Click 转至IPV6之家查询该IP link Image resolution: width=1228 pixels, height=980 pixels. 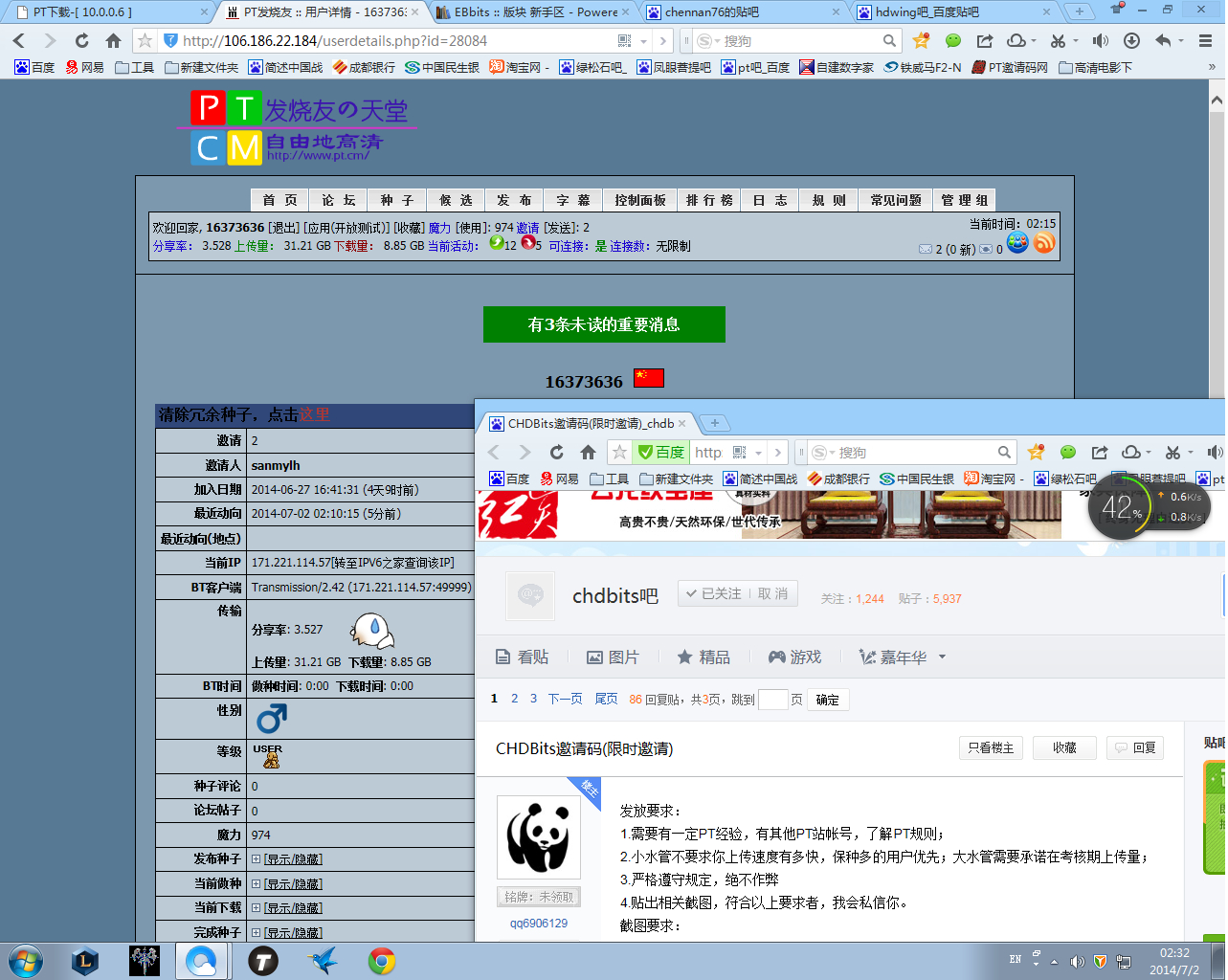point(392,563)
